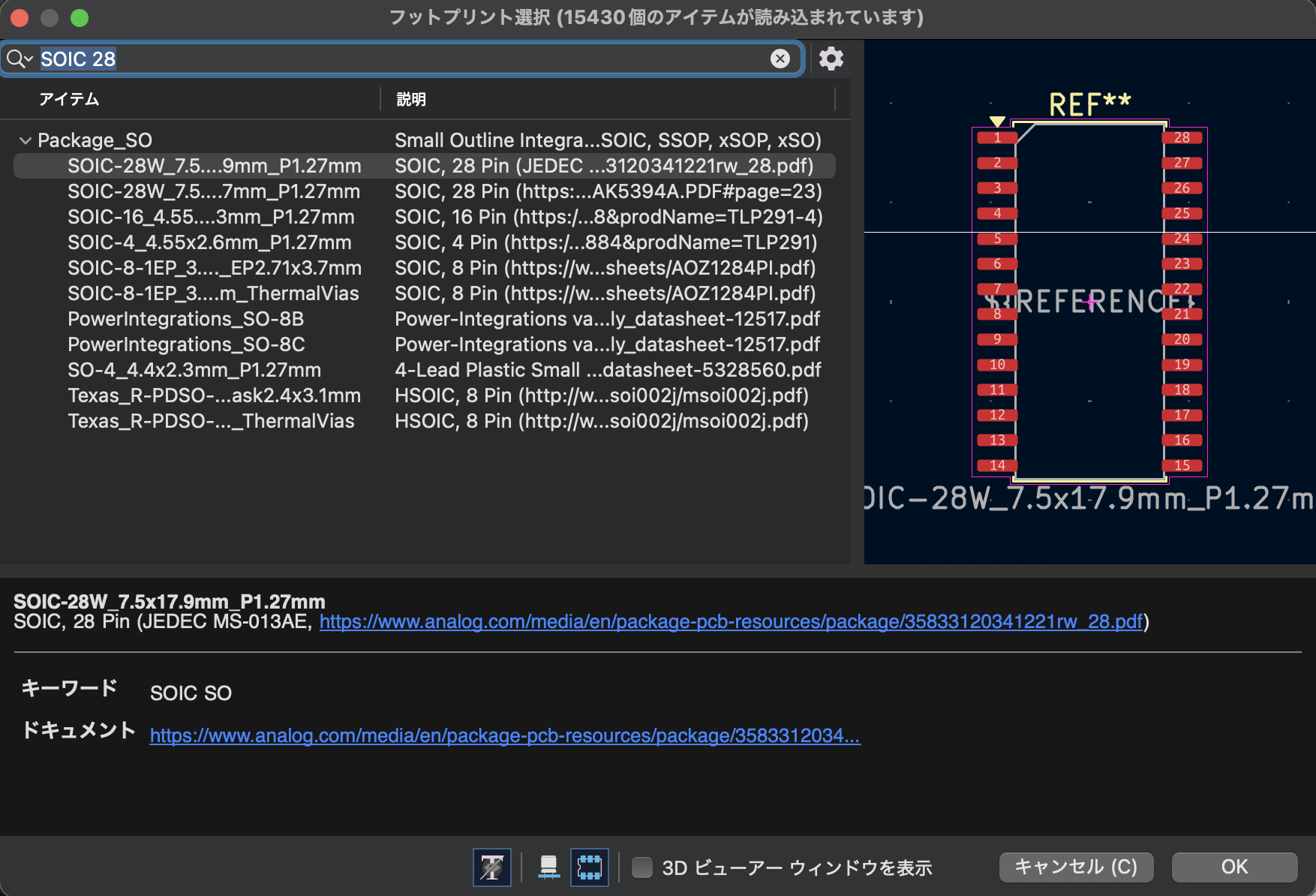This screenshot has width=1316, height=896.
Task: Click the search magnifier dropdown icon
Action: point(20,59)
